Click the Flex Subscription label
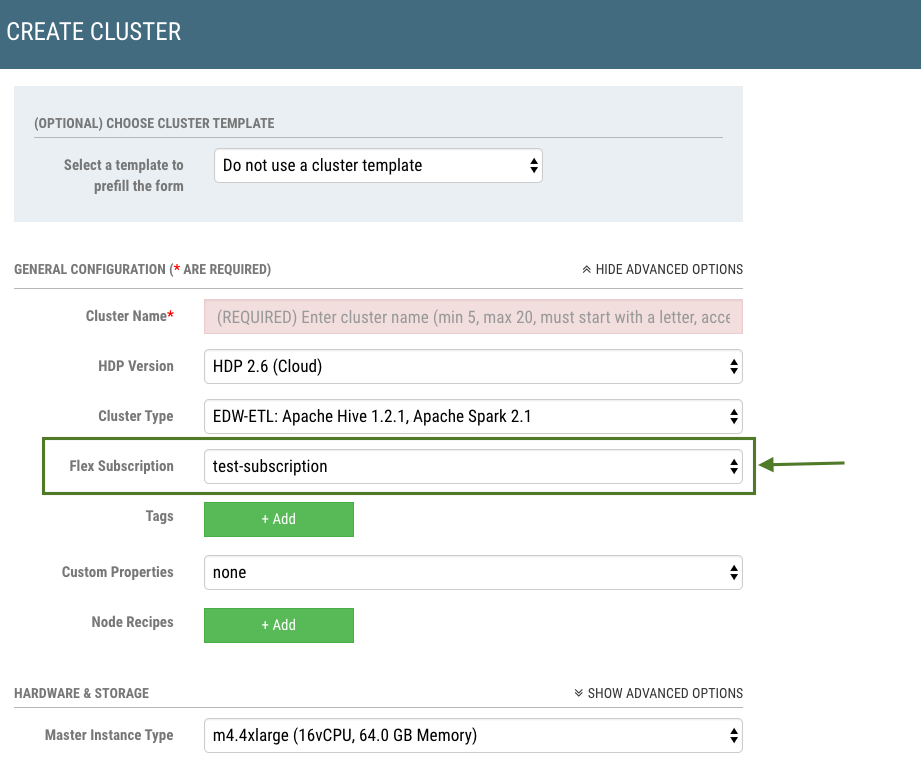921x758 pixels. tap(121, 466)
